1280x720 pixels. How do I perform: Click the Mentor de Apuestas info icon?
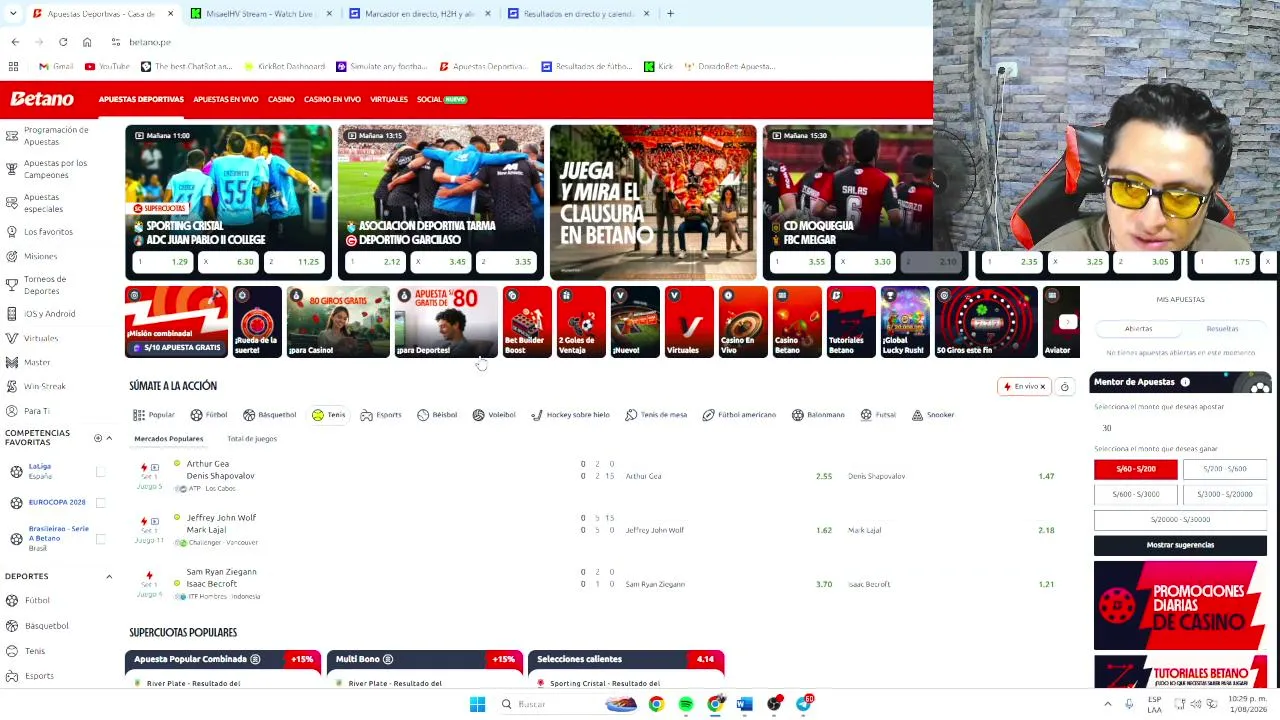point(1185,382)
